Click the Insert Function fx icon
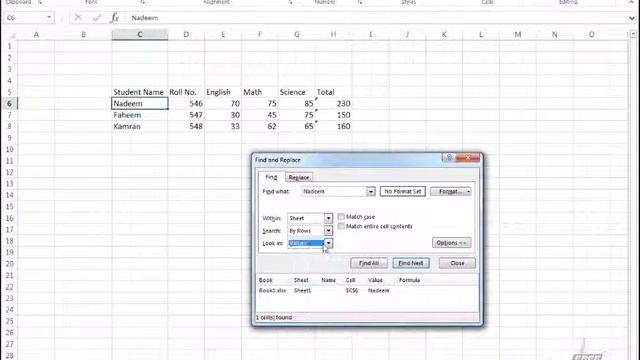This screenshot has width=640, height=360. pos(114,18)
